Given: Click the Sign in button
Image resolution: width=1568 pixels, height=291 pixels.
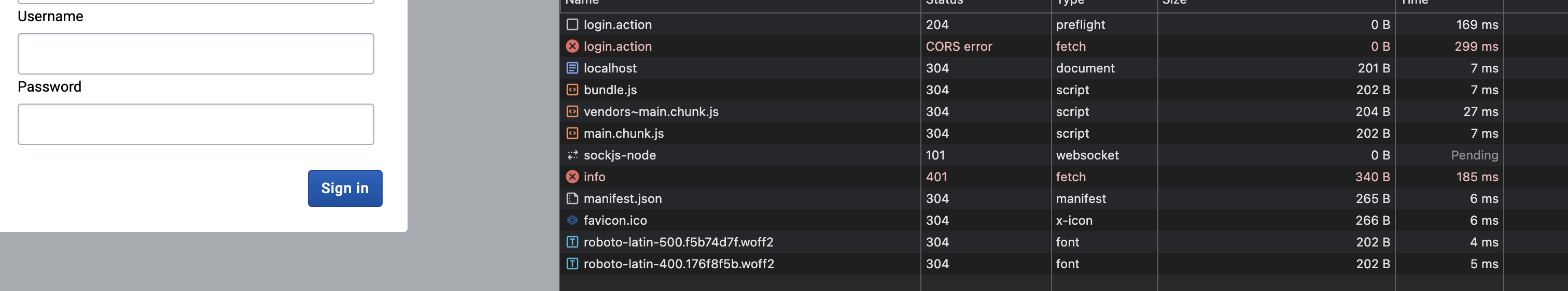Looking at the screenshot, I should pyautogui.click(x=345, y=188).
